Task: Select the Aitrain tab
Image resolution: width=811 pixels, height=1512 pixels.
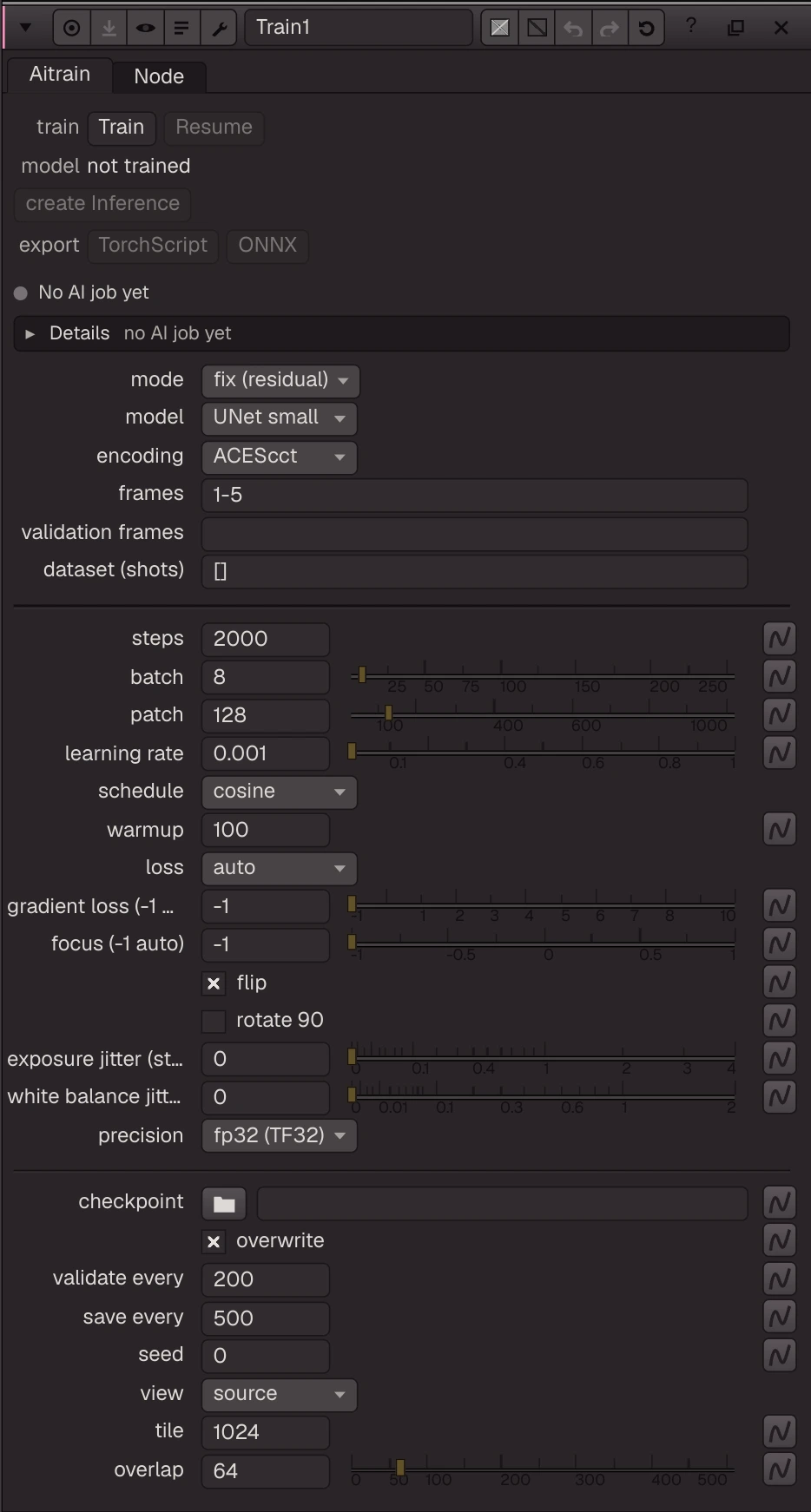Action: point(60,75)
